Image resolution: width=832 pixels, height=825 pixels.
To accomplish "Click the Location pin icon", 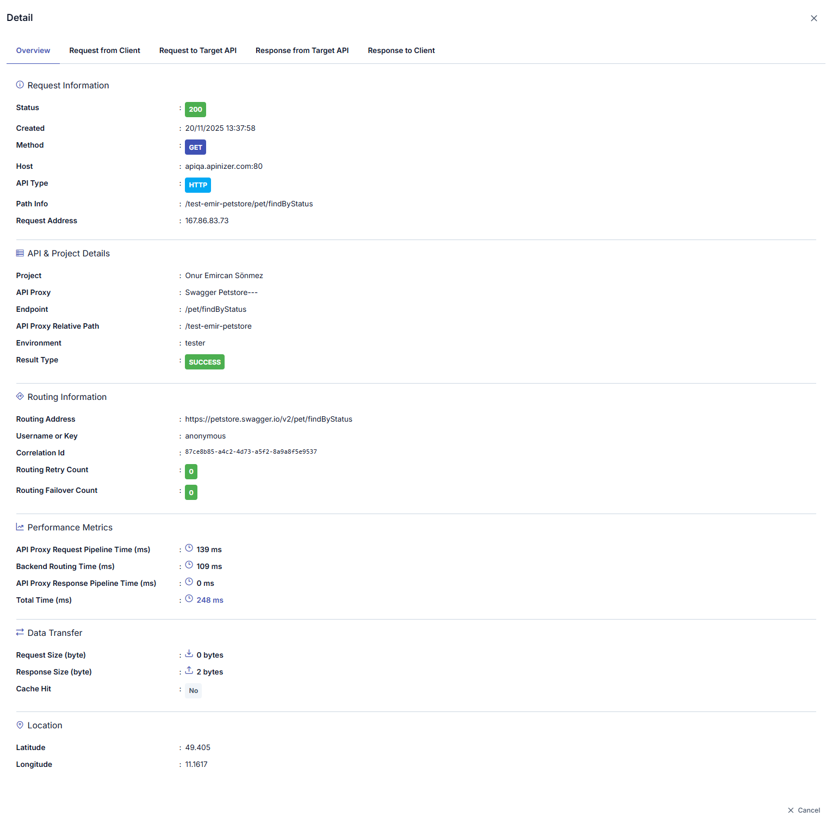I will pyautogui.click(x=20, y=725).
